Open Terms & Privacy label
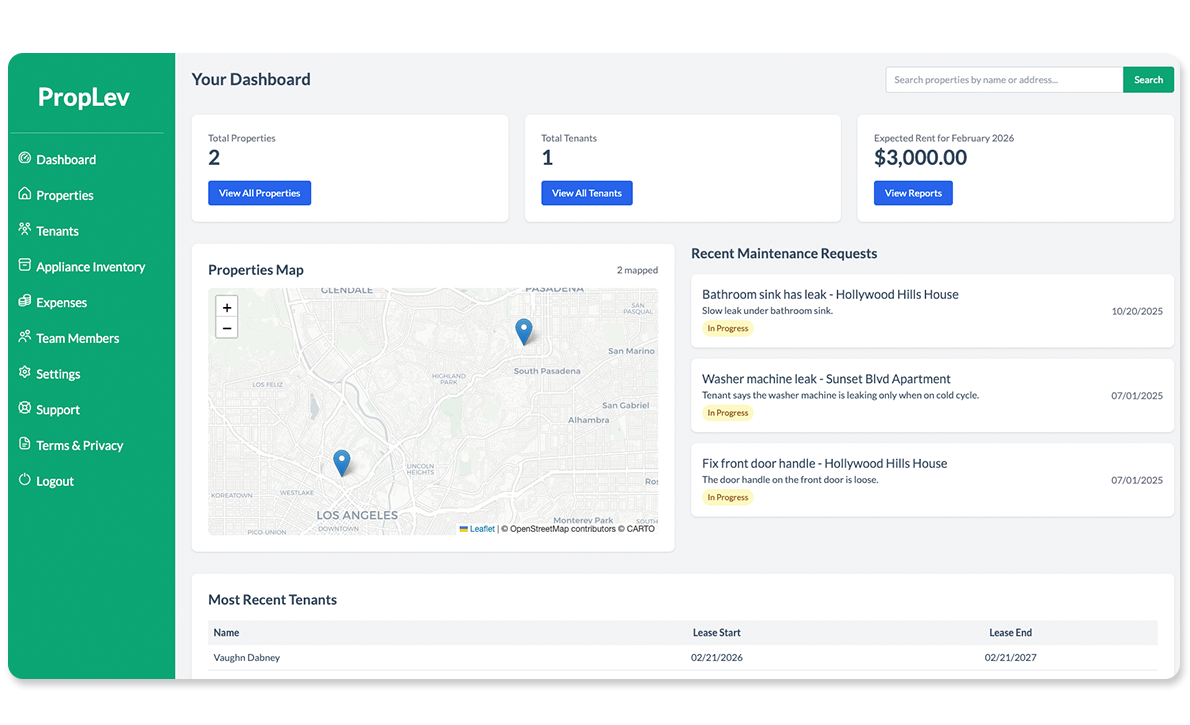Image resolution: width=1190 pixels, height=725 pixels. [x=80, y=445]
